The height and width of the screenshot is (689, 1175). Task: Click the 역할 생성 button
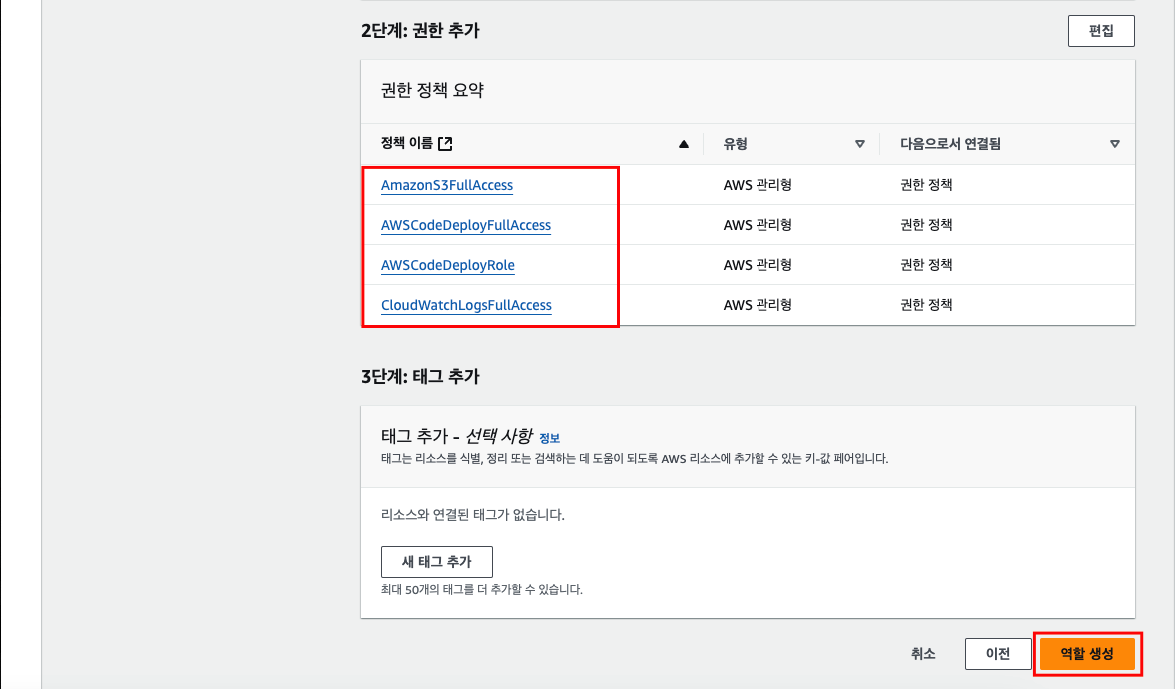[1087, 654]
